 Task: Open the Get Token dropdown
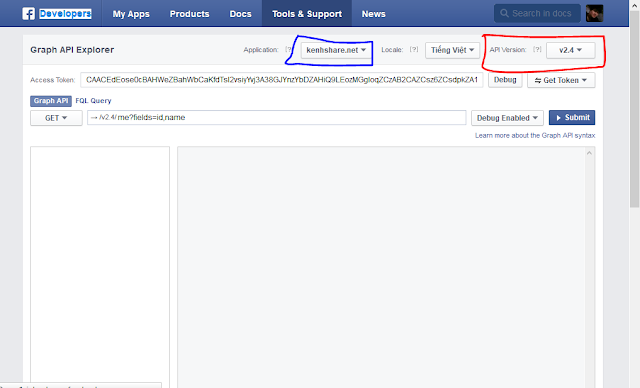(x=561, y=80)
